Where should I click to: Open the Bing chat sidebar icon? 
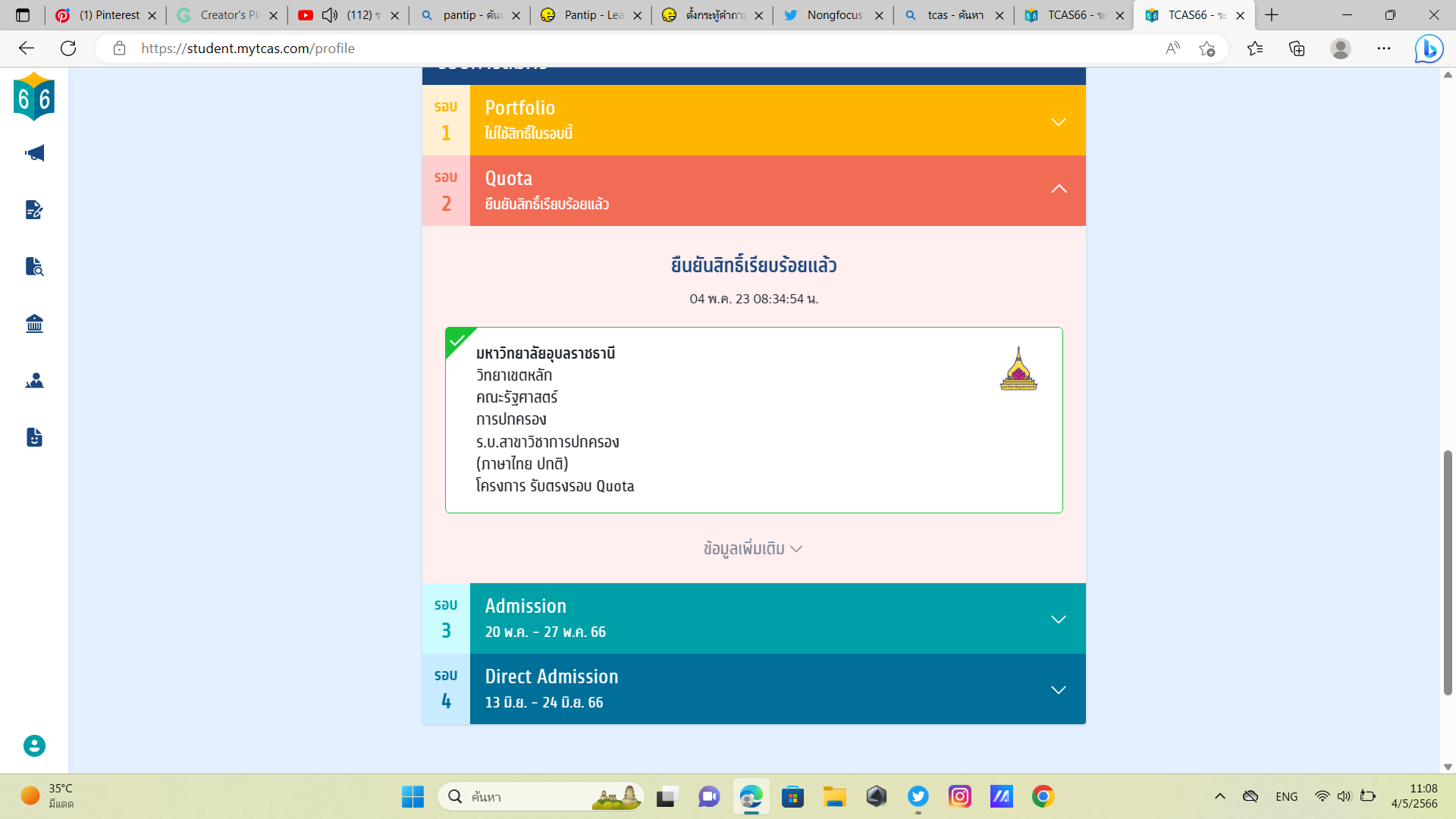tap(1429, 49)
